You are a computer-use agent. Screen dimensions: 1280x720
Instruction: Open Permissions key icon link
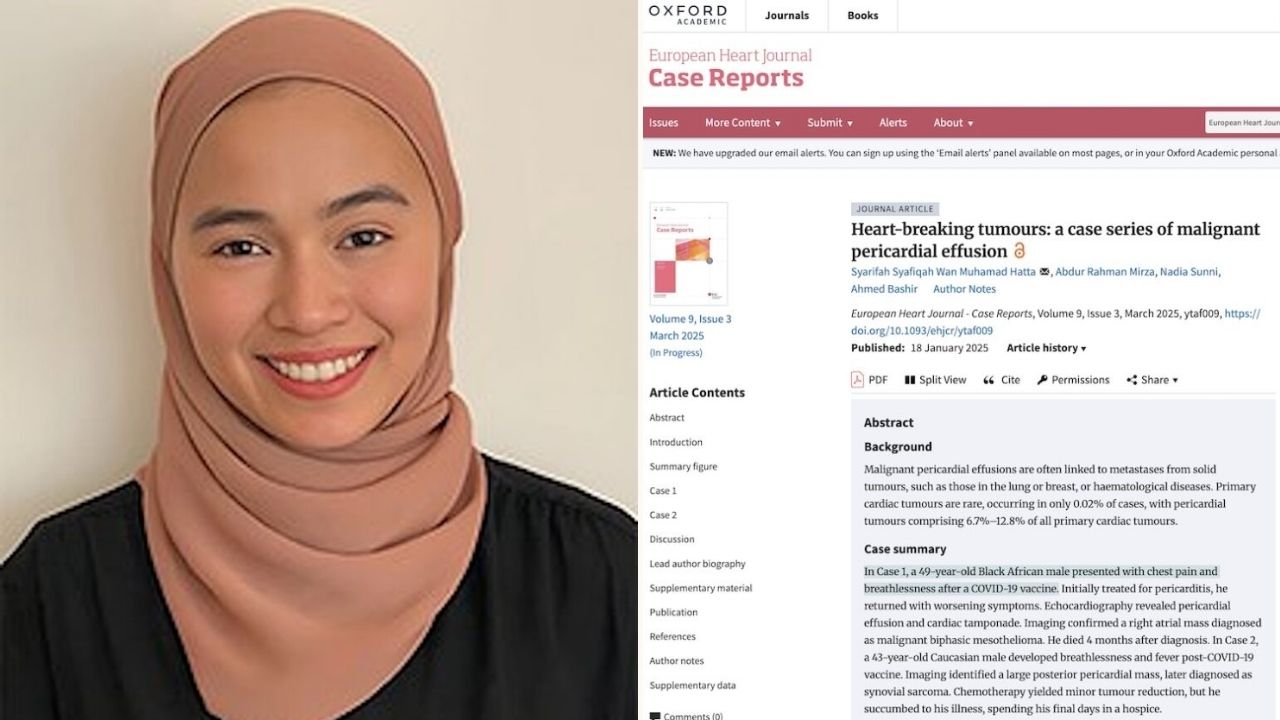point(1042,380)
